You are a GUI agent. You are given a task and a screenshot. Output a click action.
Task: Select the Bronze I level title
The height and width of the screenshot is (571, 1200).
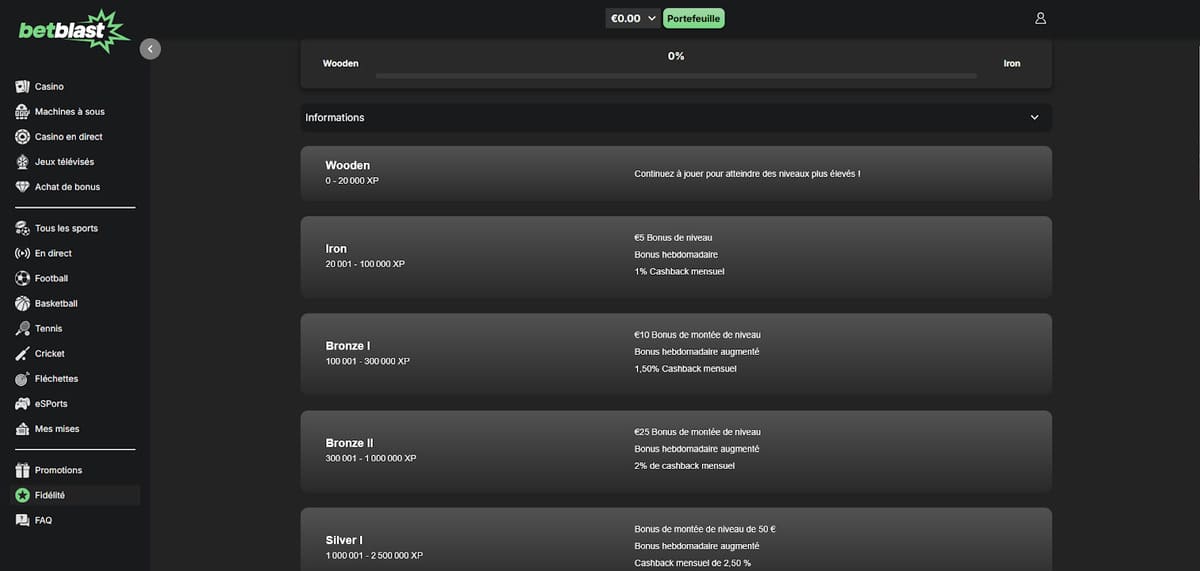tap(348, 346)
